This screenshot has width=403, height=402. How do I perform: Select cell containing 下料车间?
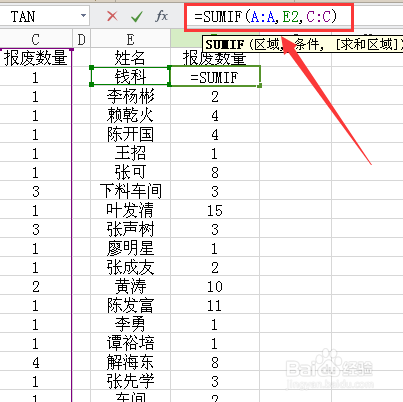(x=130, y=191)
